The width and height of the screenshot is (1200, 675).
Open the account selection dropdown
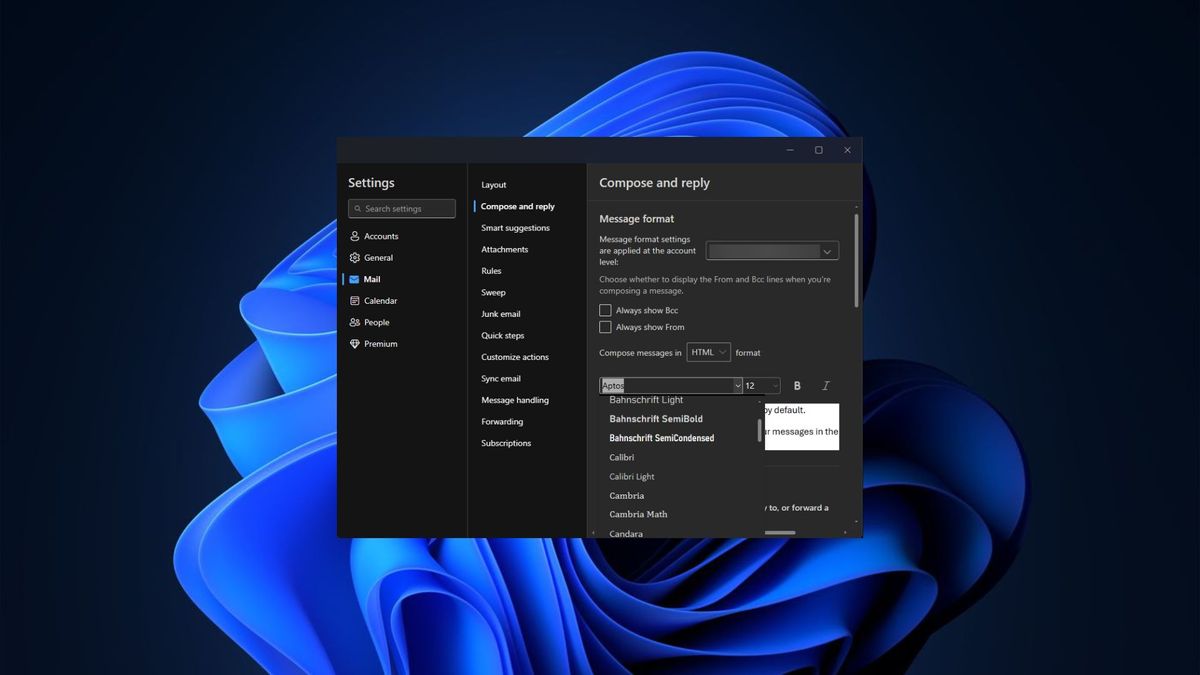pos(772,251)
